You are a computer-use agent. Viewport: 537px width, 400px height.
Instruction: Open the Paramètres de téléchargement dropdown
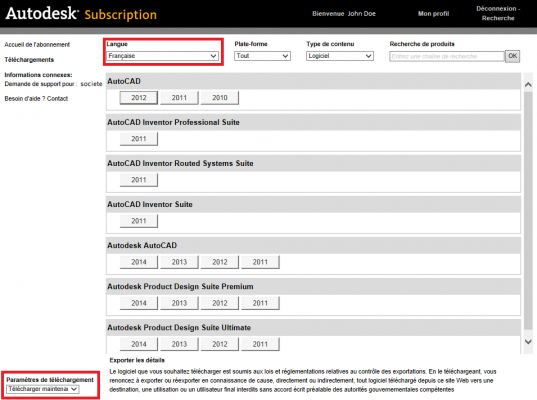(x=43, y=389)
